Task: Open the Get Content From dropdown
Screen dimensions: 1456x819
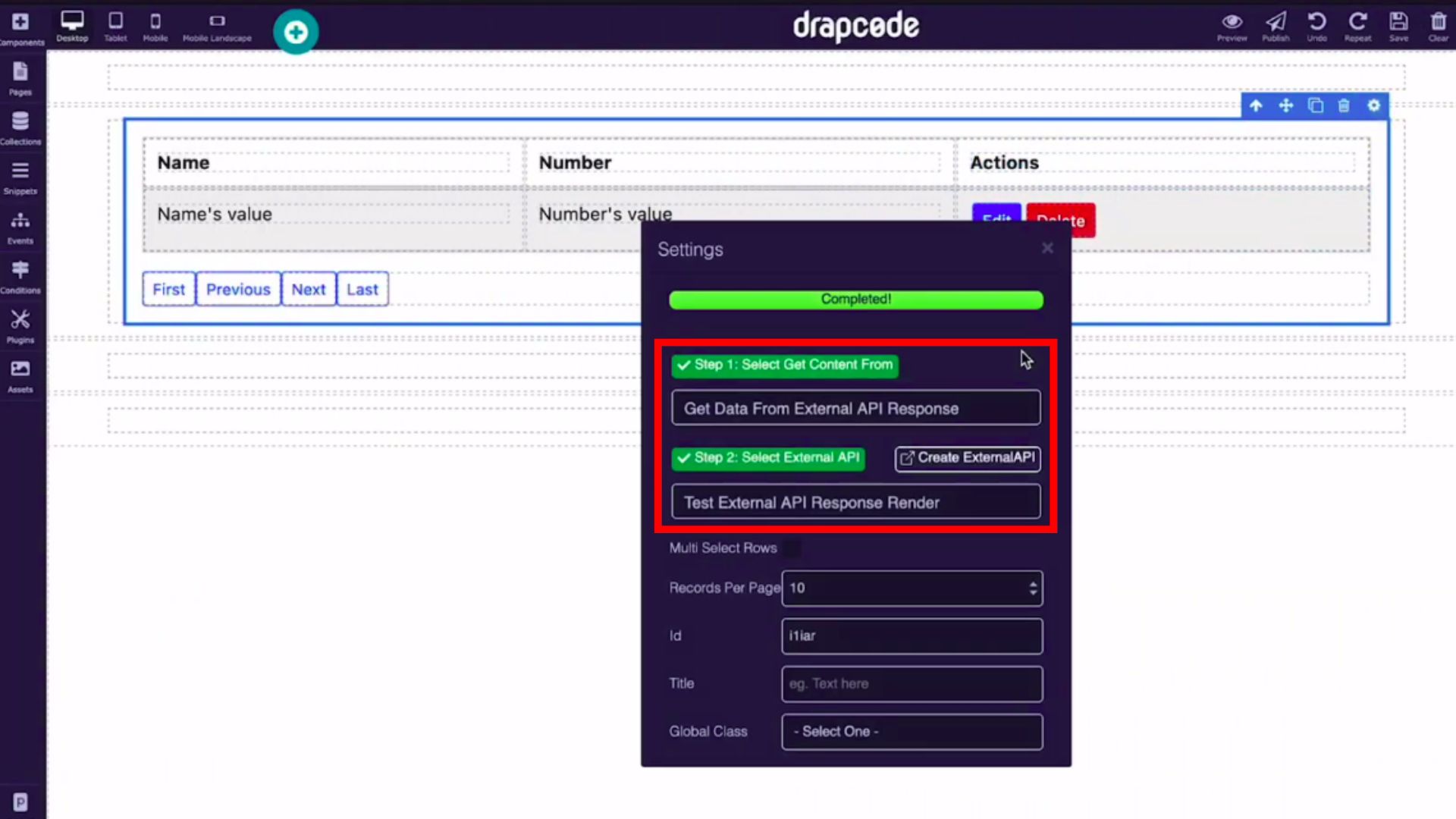Action: (855, 409)
